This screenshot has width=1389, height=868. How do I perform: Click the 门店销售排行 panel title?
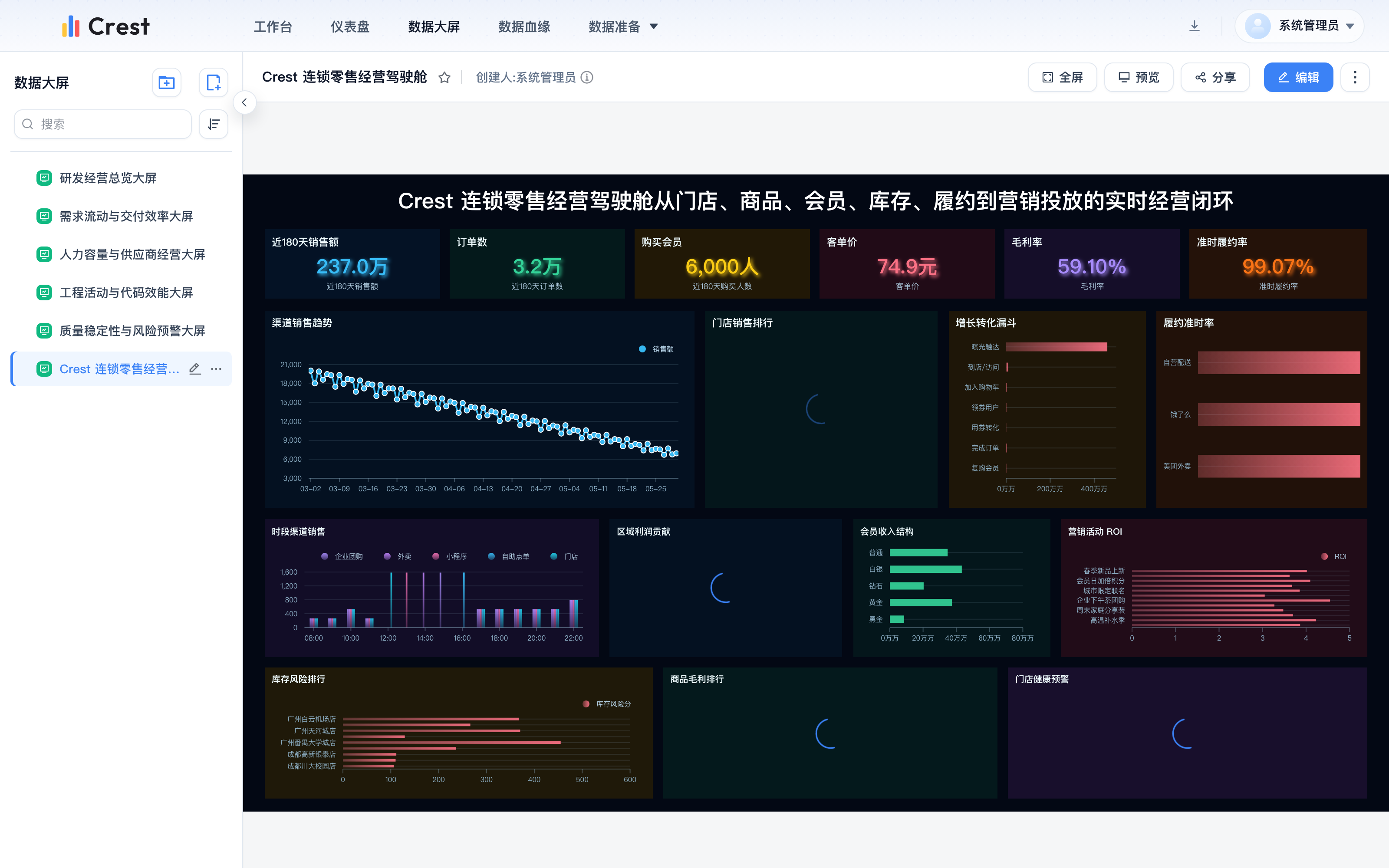pos(742,323)
